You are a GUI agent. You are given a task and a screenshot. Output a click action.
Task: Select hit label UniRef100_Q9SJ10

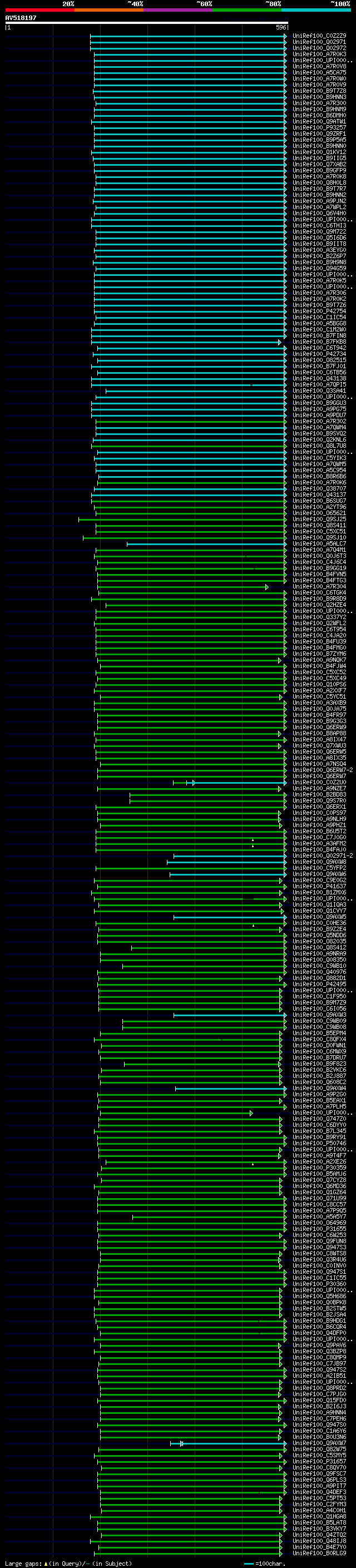(319, 537)
